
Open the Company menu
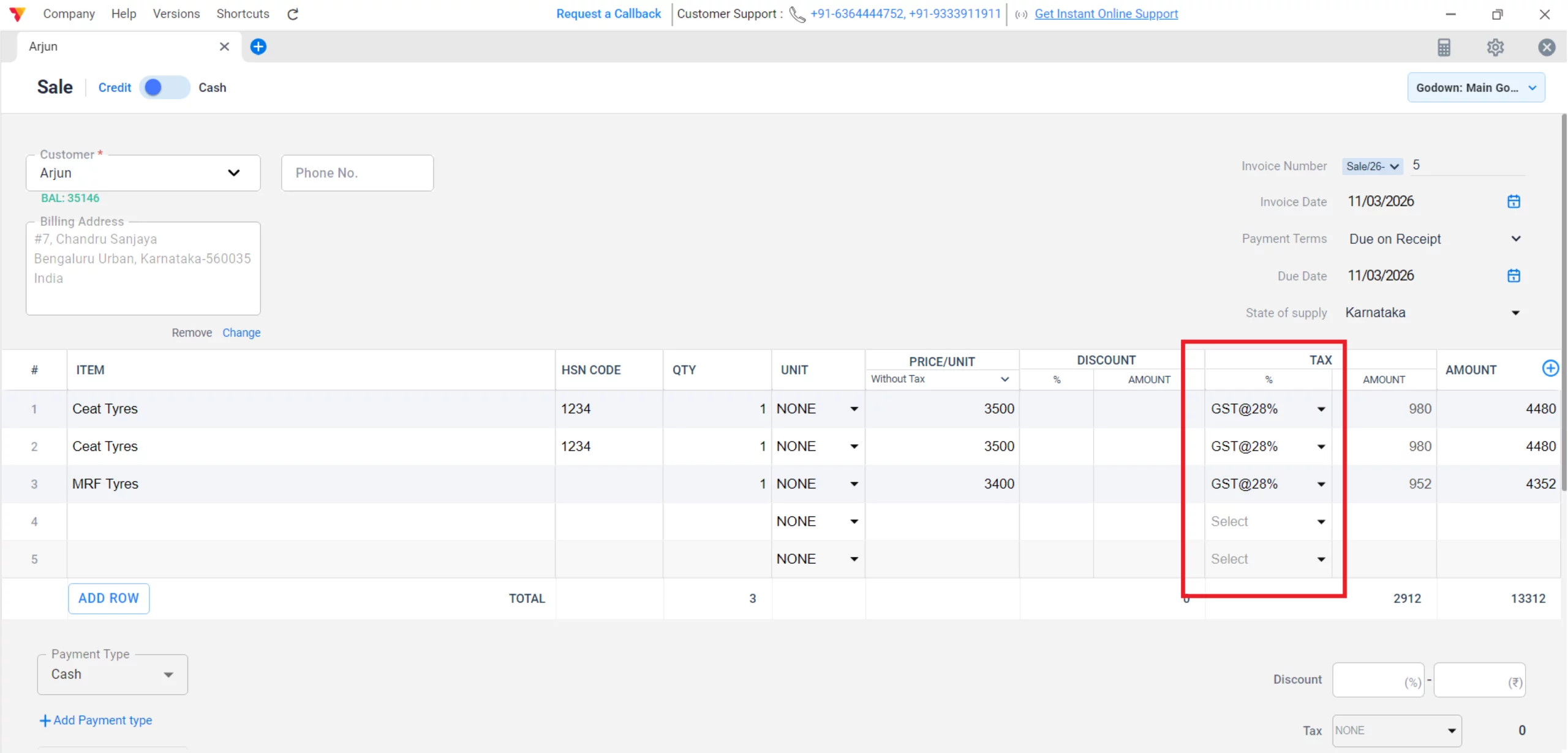tap(69, 13)
